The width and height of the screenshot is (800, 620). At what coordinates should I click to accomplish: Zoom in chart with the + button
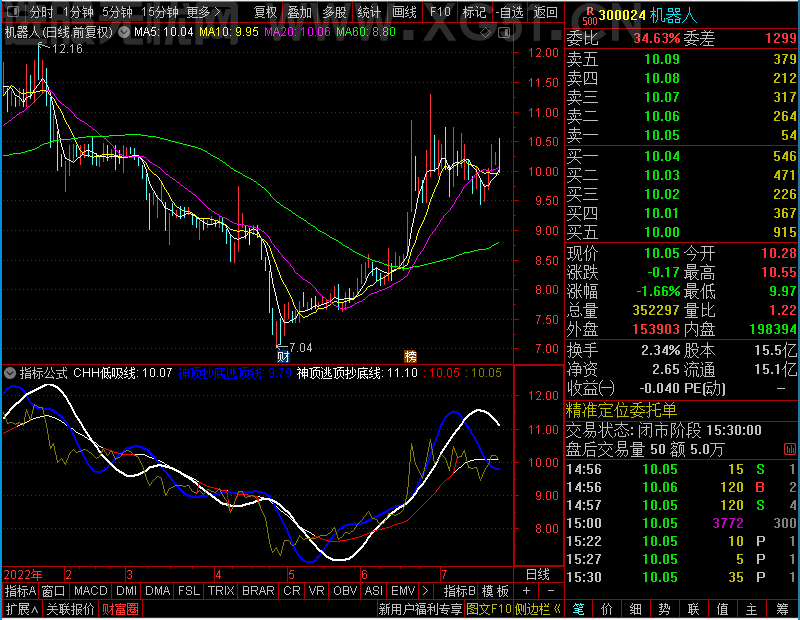coord(526,591)
